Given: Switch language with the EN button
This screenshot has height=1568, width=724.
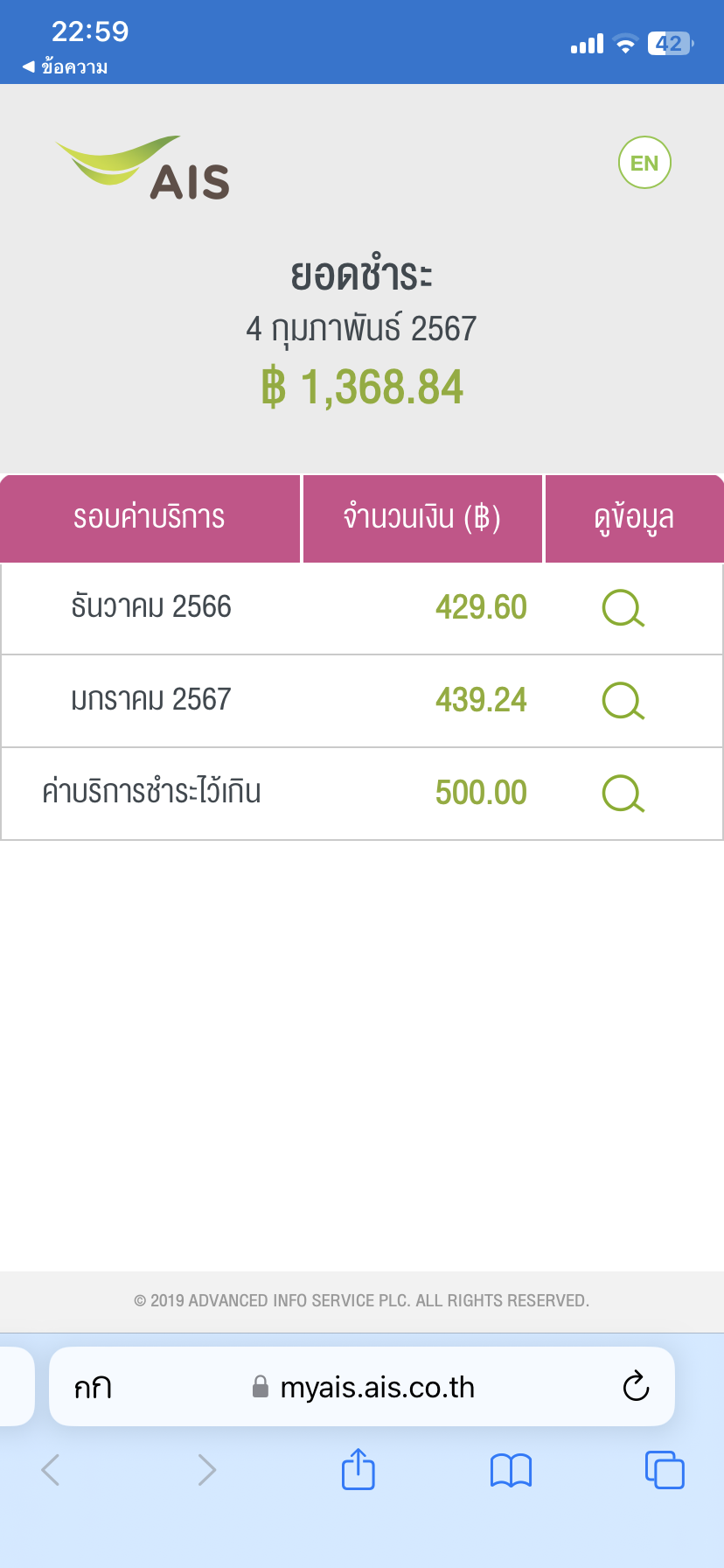Looking at the screenshot, I should click(x=644, y=163).
